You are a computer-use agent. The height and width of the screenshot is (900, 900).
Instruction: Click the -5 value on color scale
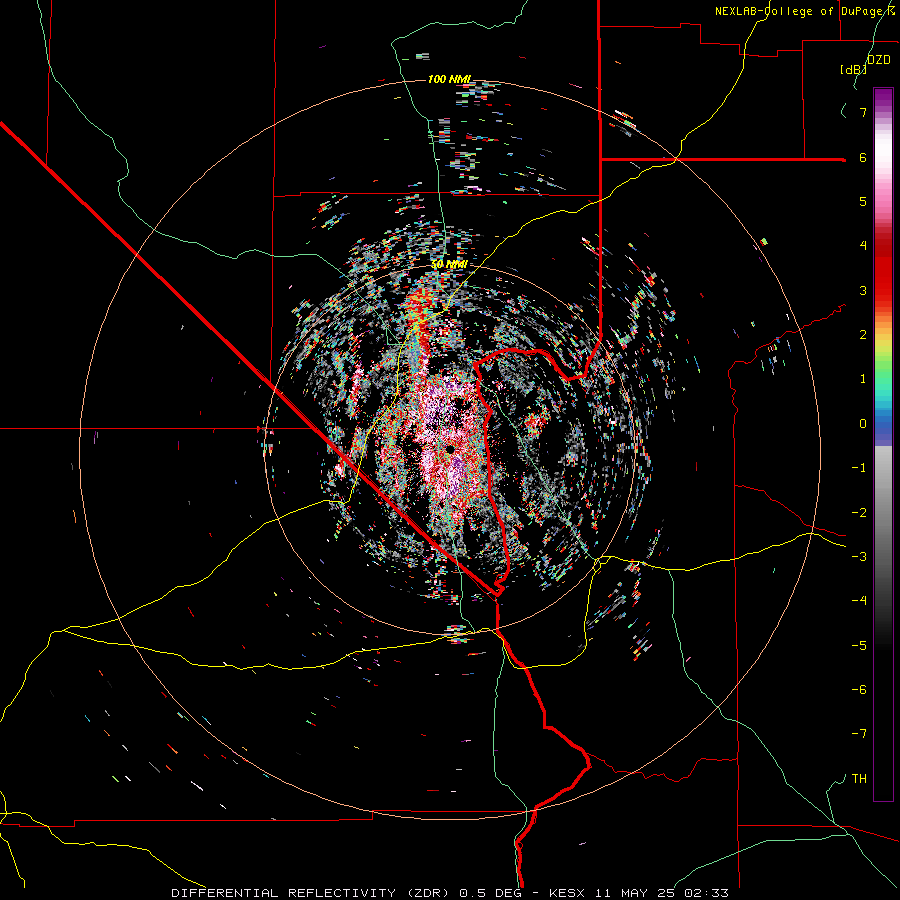859,646
